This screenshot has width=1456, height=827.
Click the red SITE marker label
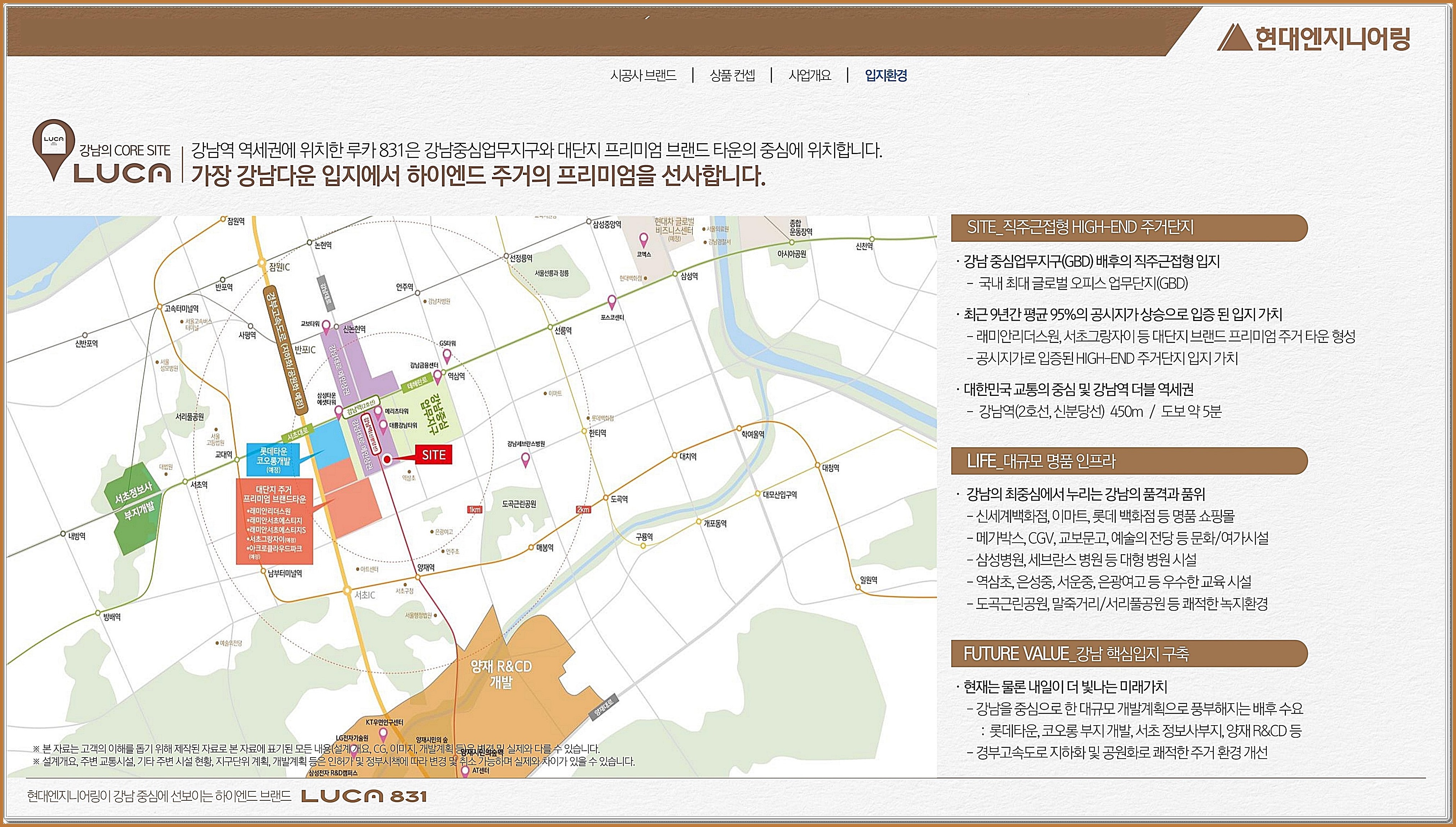point(434,455)
